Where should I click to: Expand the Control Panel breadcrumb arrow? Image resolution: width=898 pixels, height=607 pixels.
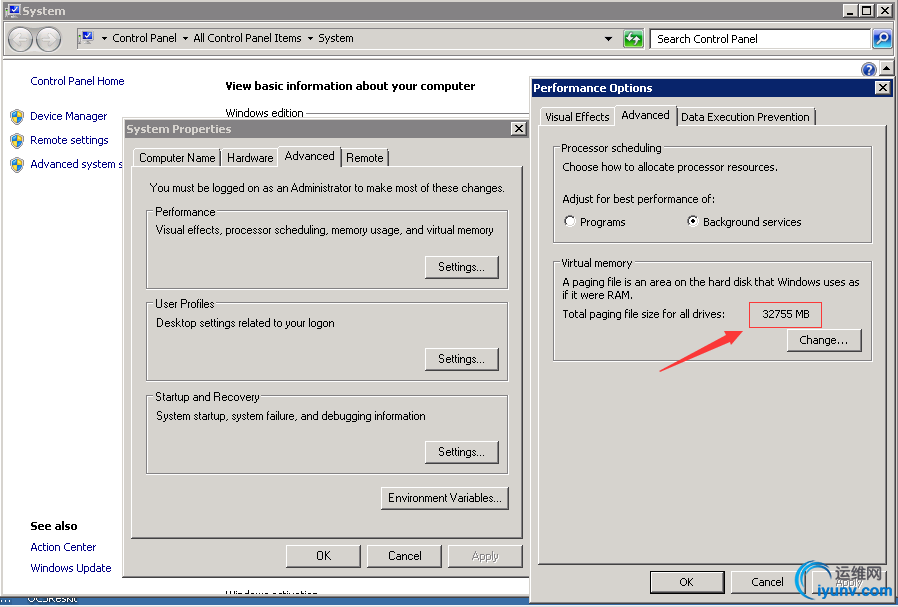(x=185, y=38)
